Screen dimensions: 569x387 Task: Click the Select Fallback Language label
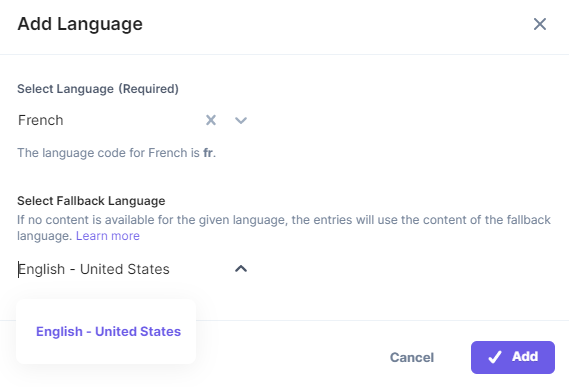coord(91,201)
